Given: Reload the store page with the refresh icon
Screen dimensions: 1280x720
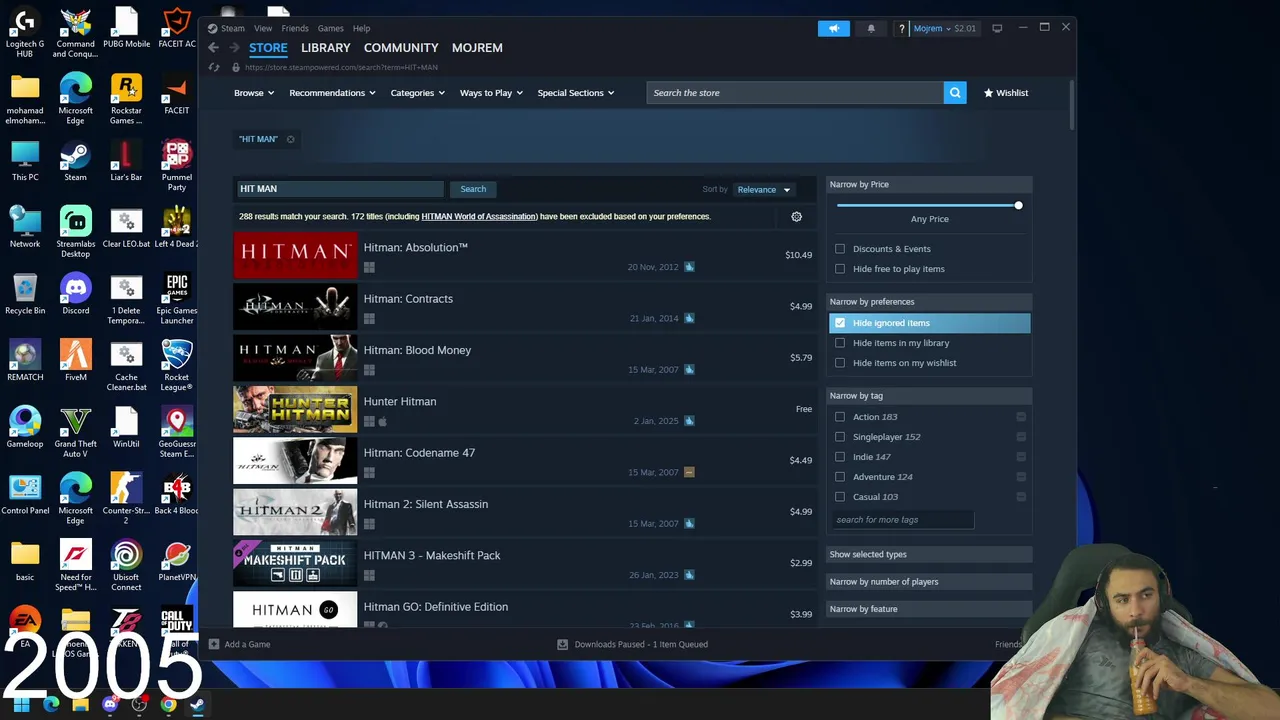Looking at the screenshot, I should pyautogui.click(x=214, y=67).
